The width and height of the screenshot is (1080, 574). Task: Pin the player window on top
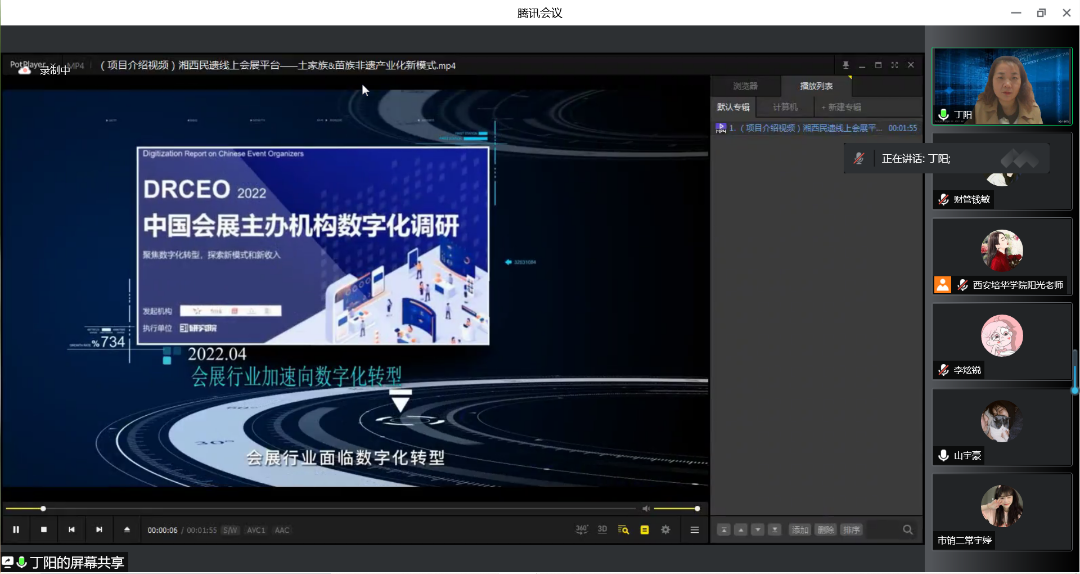coord(845,65)
